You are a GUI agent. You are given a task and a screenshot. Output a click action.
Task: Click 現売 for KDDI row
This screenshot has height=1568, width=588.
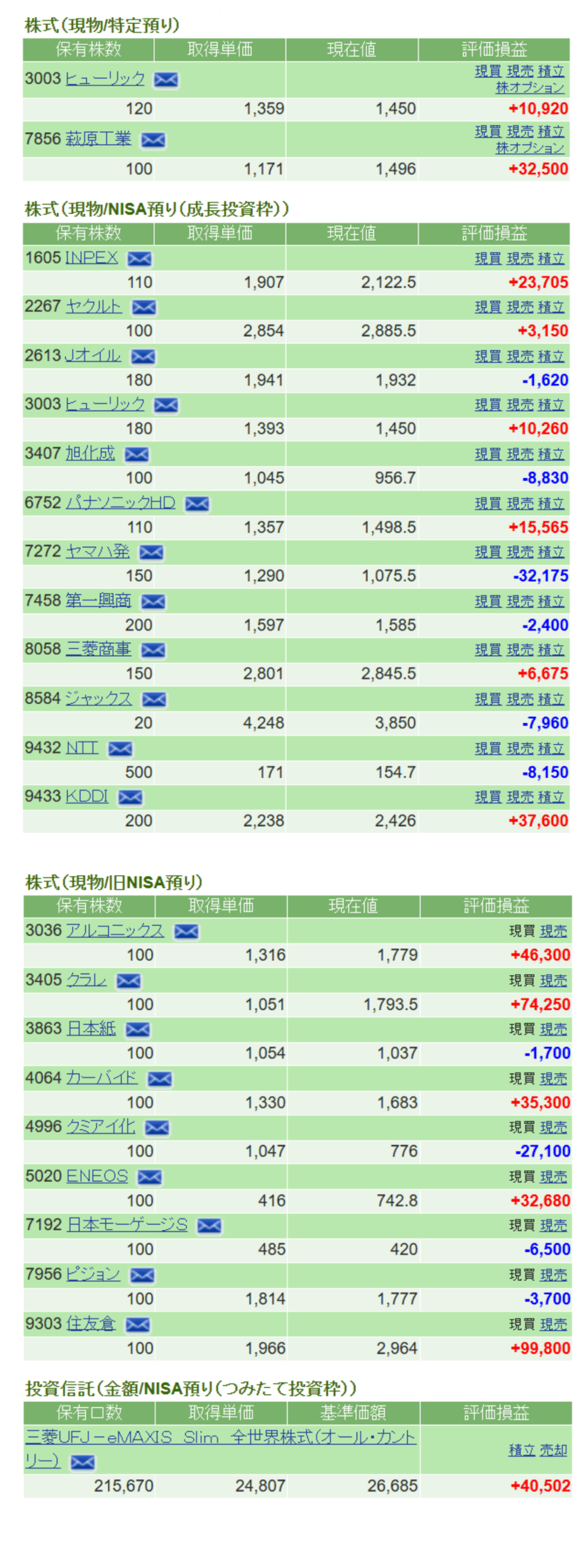[x=519, y=797]
